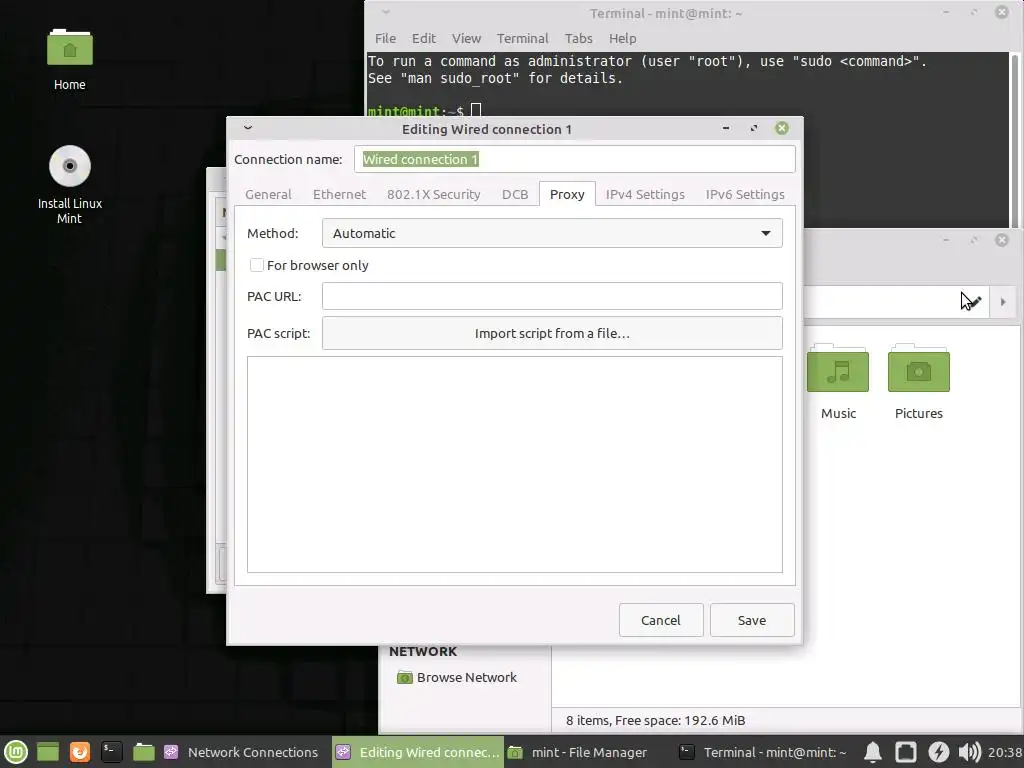
Task: Click Import script from a file button
Action: point(552,333)
